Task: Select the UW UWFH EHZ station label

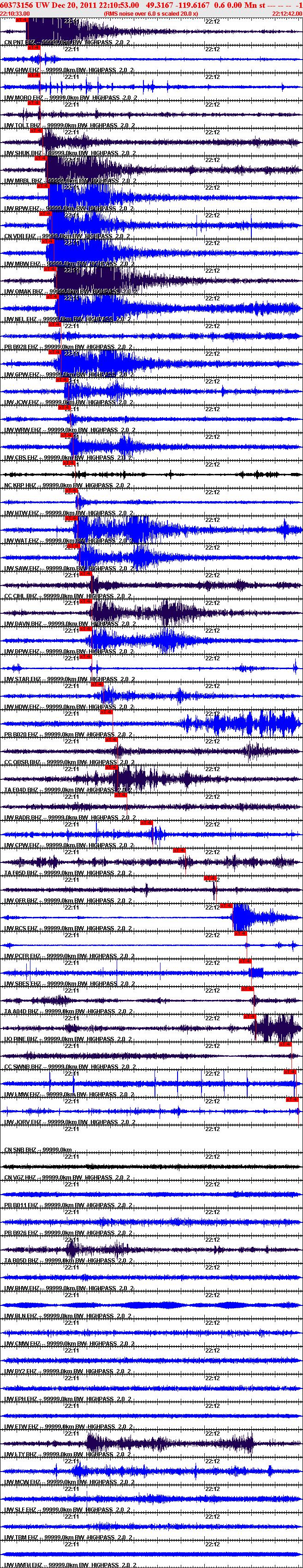Action: point(23,1566)
